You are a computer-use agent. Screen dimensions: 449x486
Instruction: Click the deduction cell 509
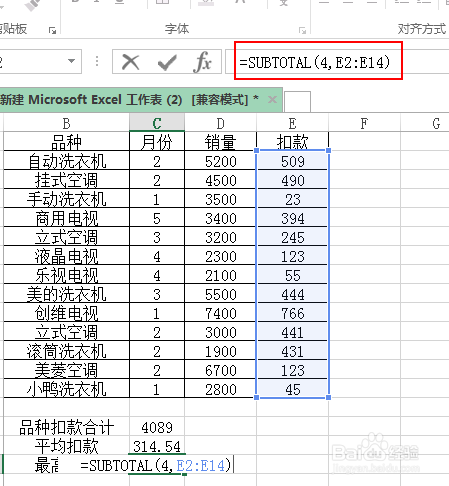[x=292, y=161]
